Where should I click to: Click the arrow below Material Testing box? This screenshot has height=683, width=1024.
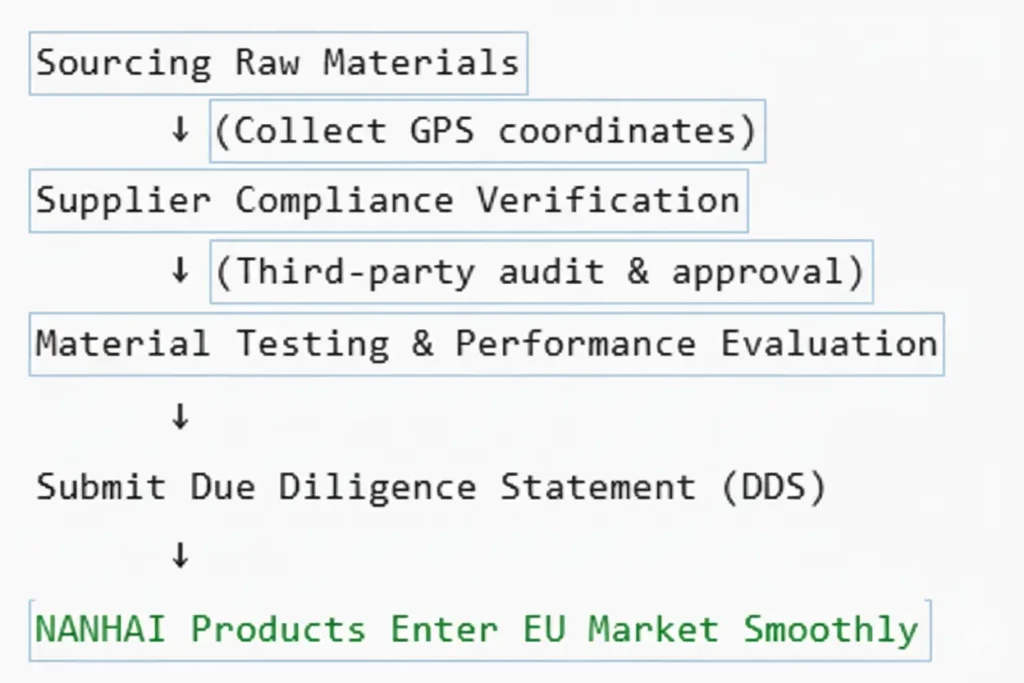tap(180, 416)
